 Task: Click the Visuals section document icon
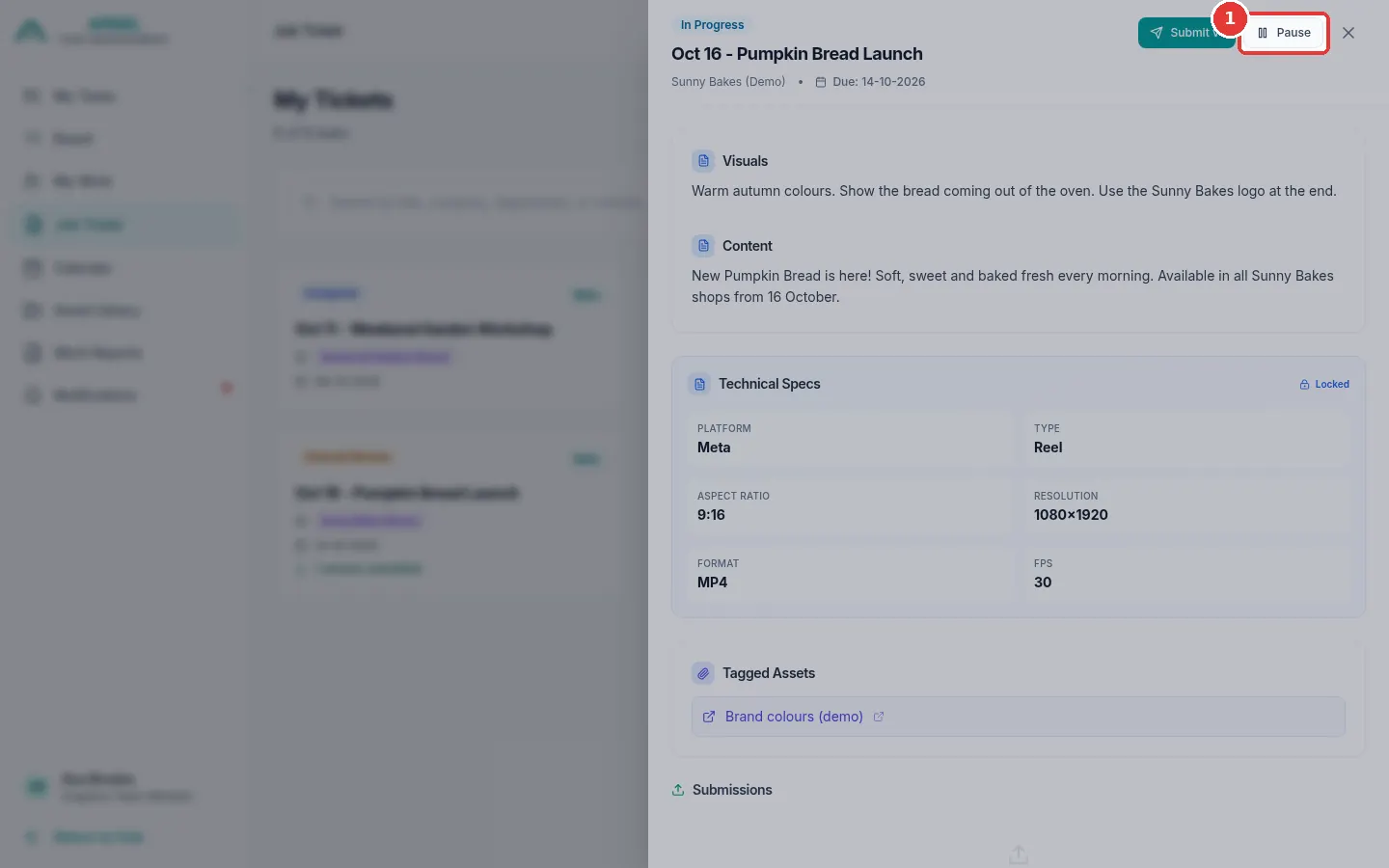coord(703,161)
